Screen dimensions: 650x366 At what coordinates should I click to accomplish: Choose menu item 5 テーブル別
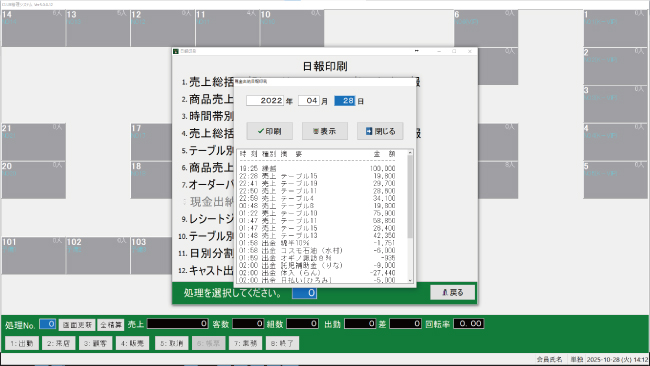pyautogui.click(x=207, y=150)
